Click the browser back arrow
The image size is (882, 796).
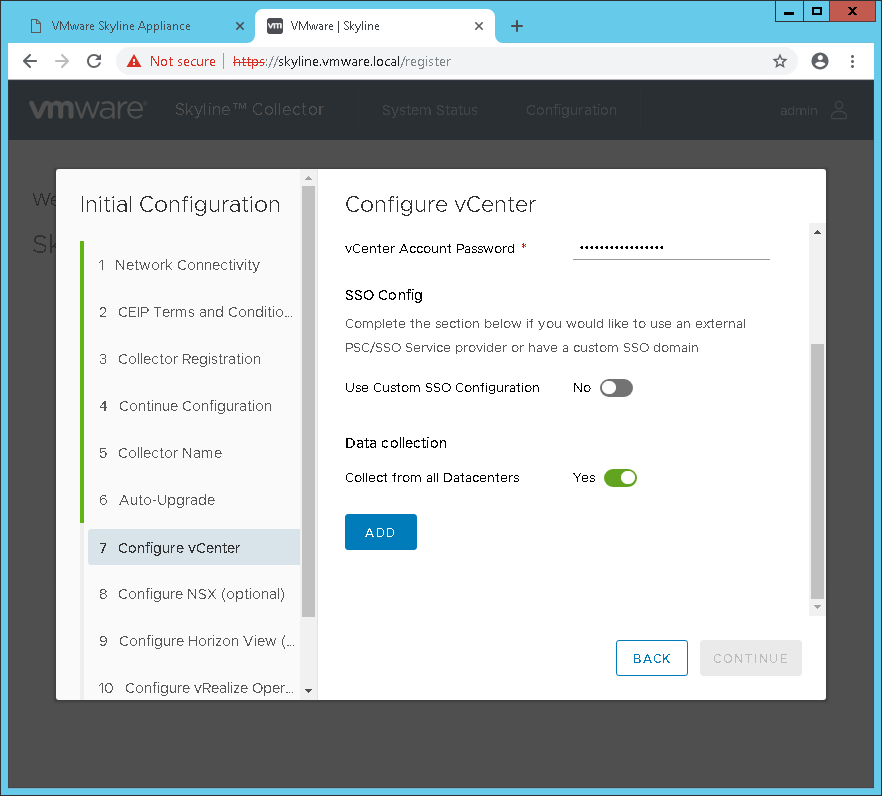click(30, 61)
